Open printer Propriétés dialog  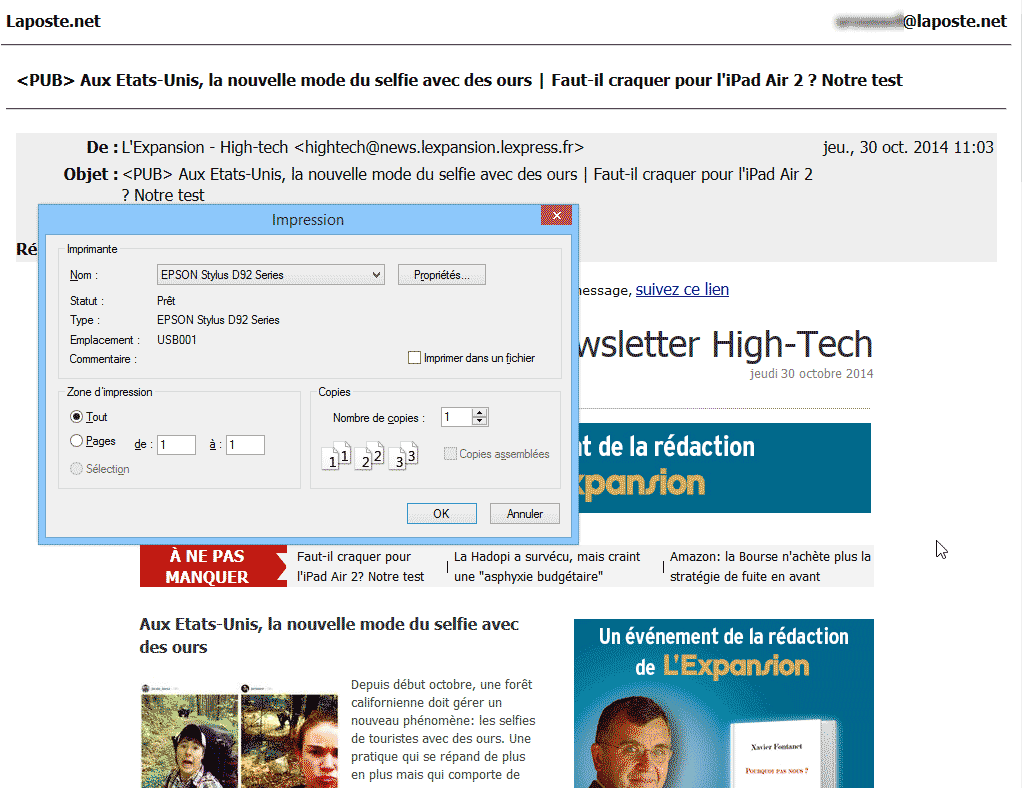441,275
